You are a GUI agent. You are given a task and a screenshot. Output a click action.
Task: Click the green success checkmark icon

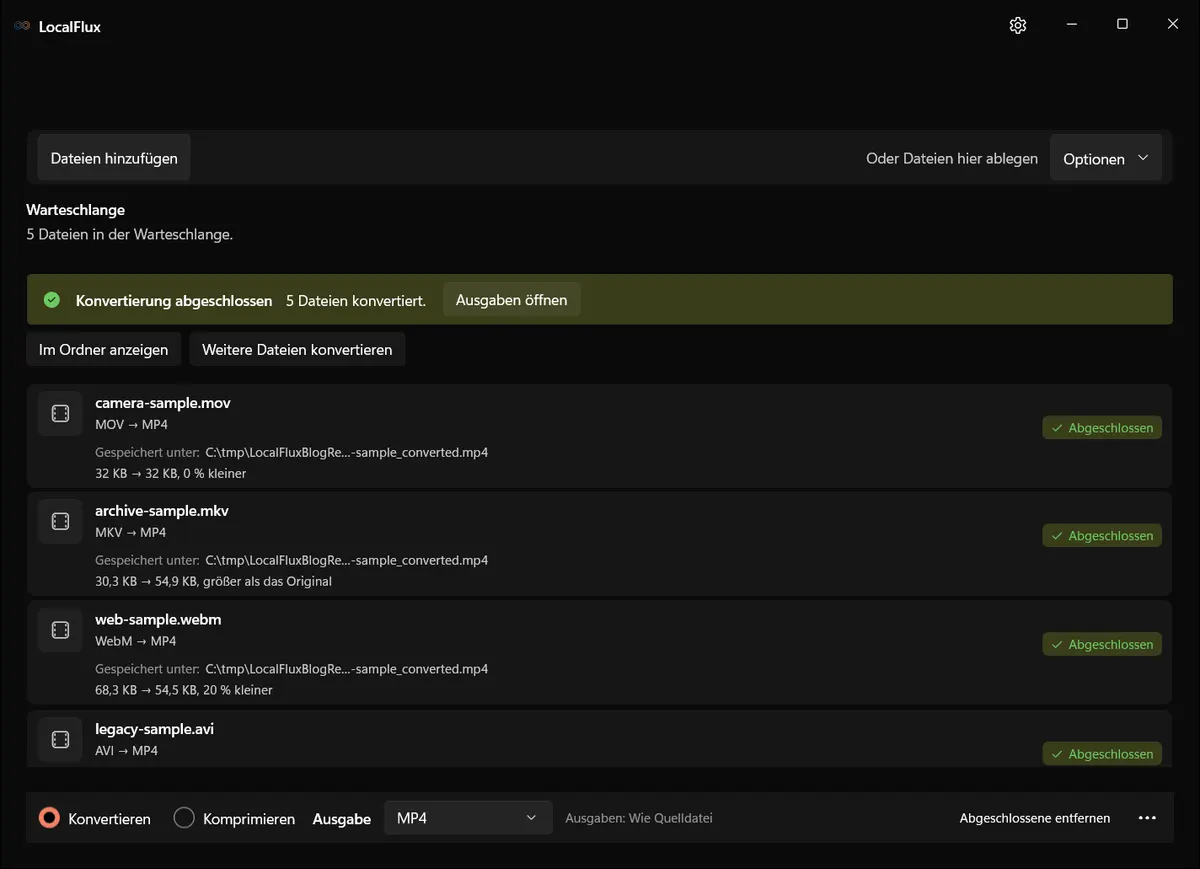[52, 300]
